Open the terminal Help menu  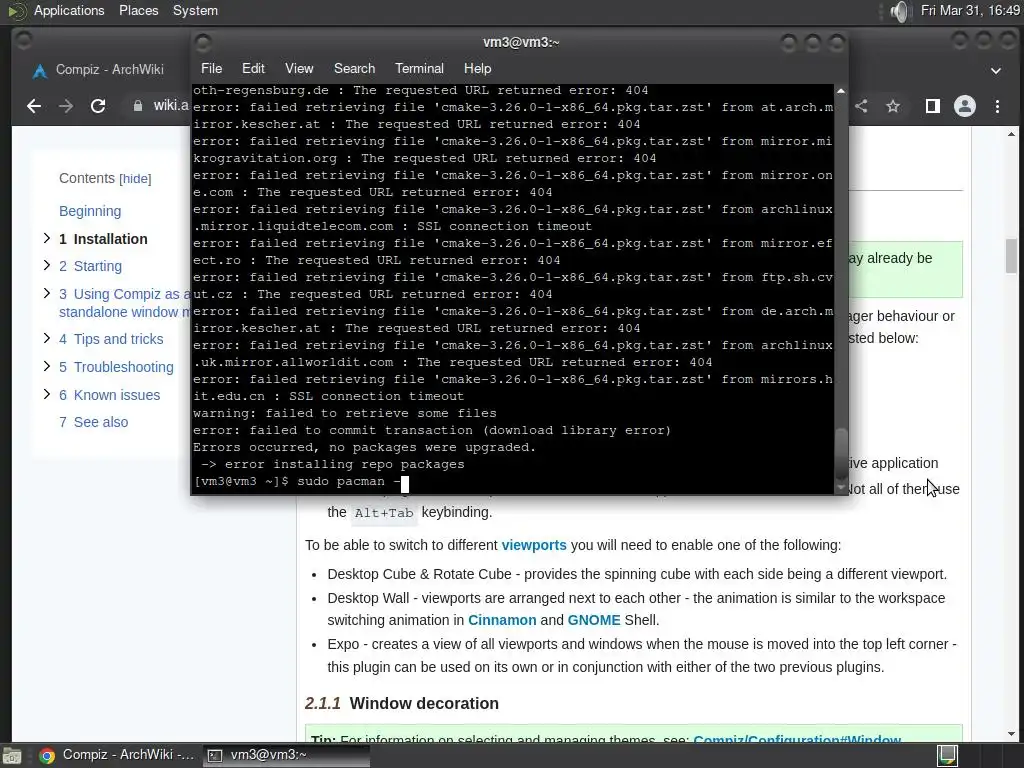477,69
